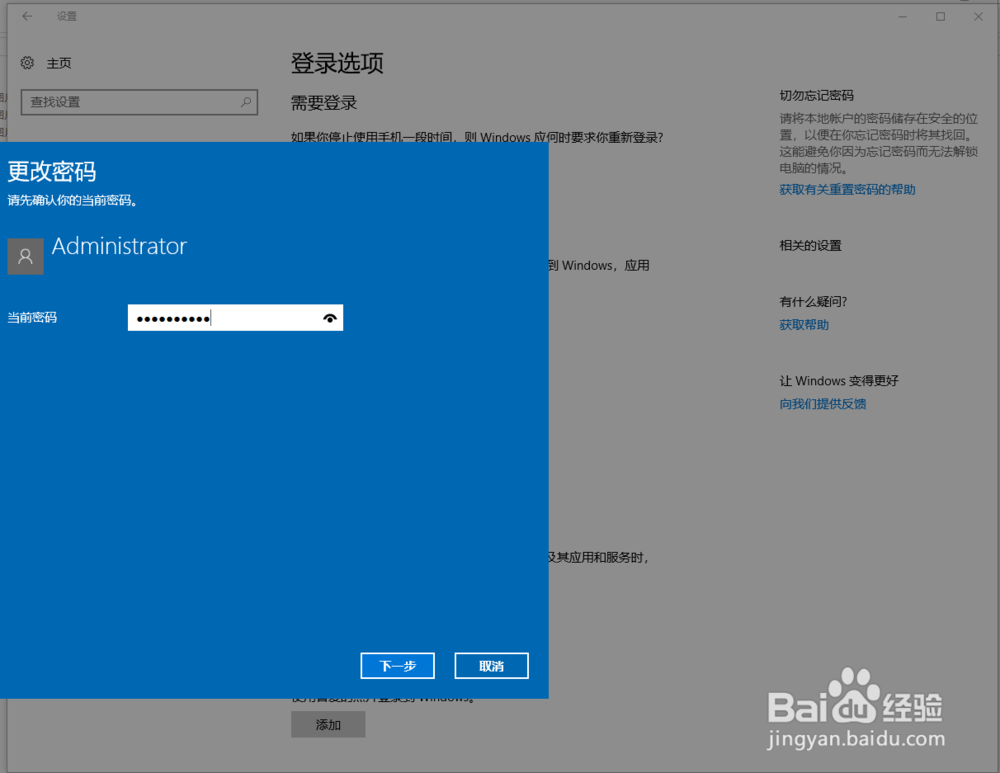Focus the 查找设置 search box
The width and height of the screenshot is (1000, 773).
tap(120, 102)
